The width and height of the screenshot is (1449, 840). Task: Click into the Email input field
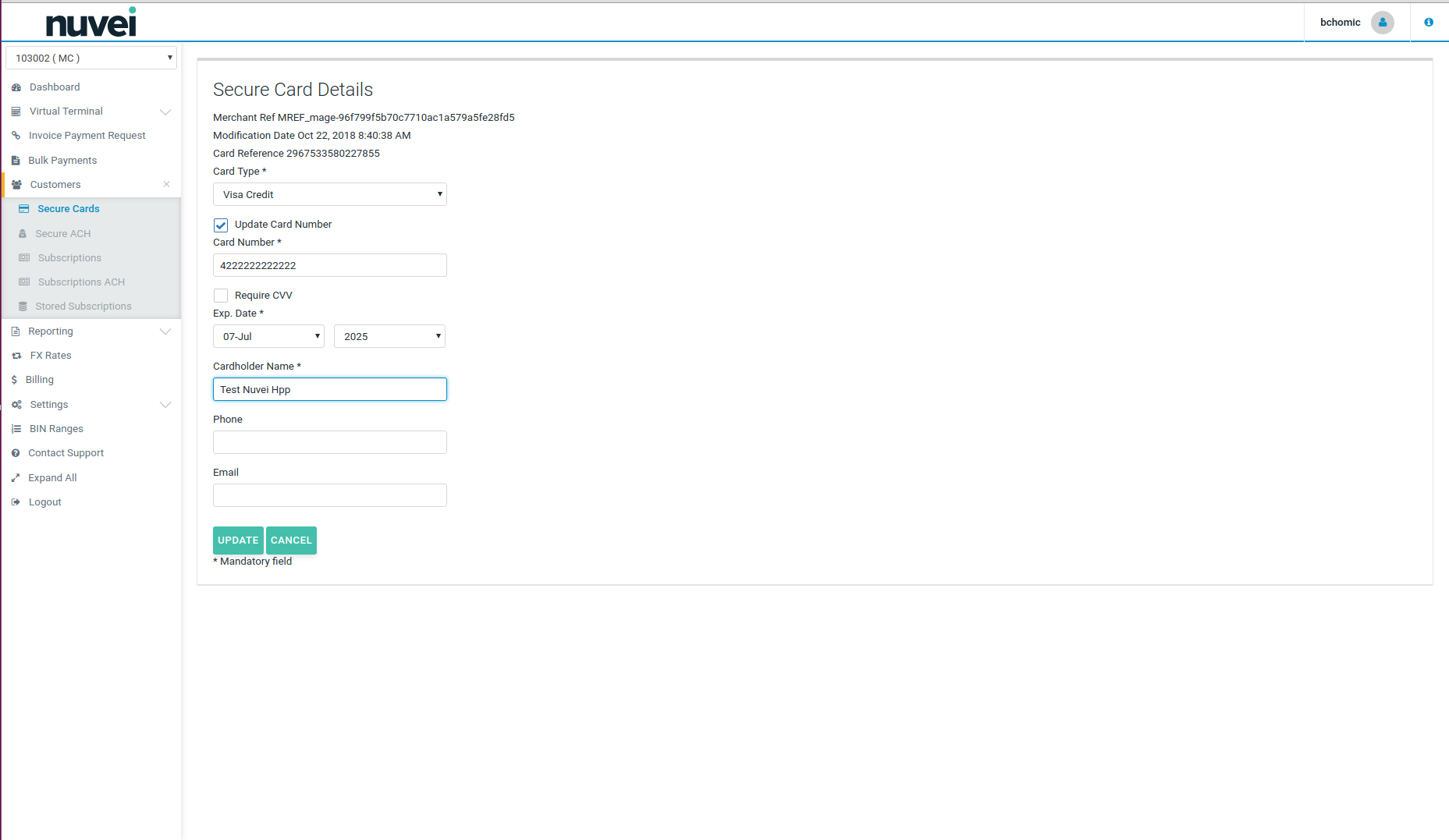[x=329, y=496]
